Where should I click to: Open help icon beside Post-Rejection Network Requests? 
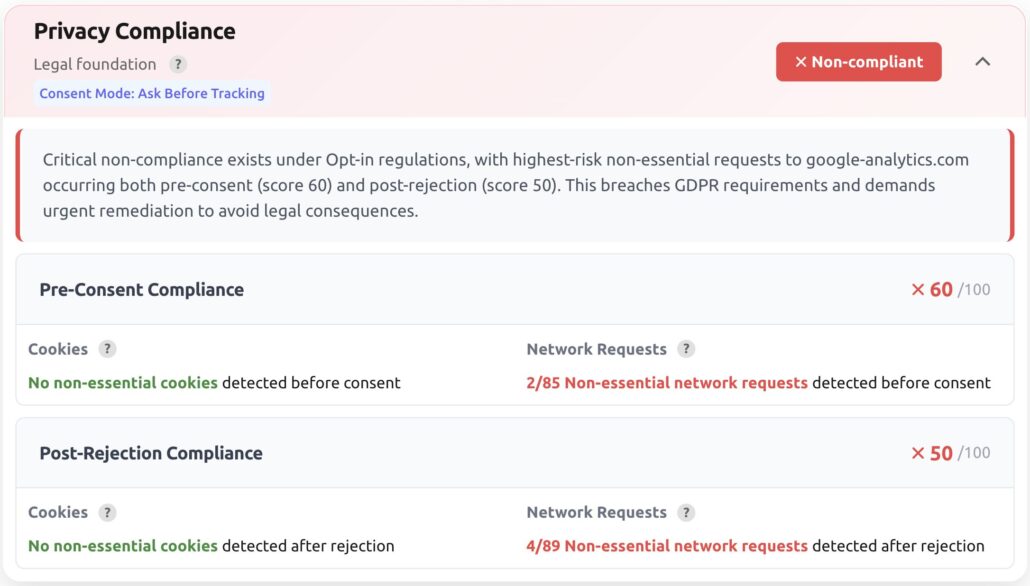[686, 512]
